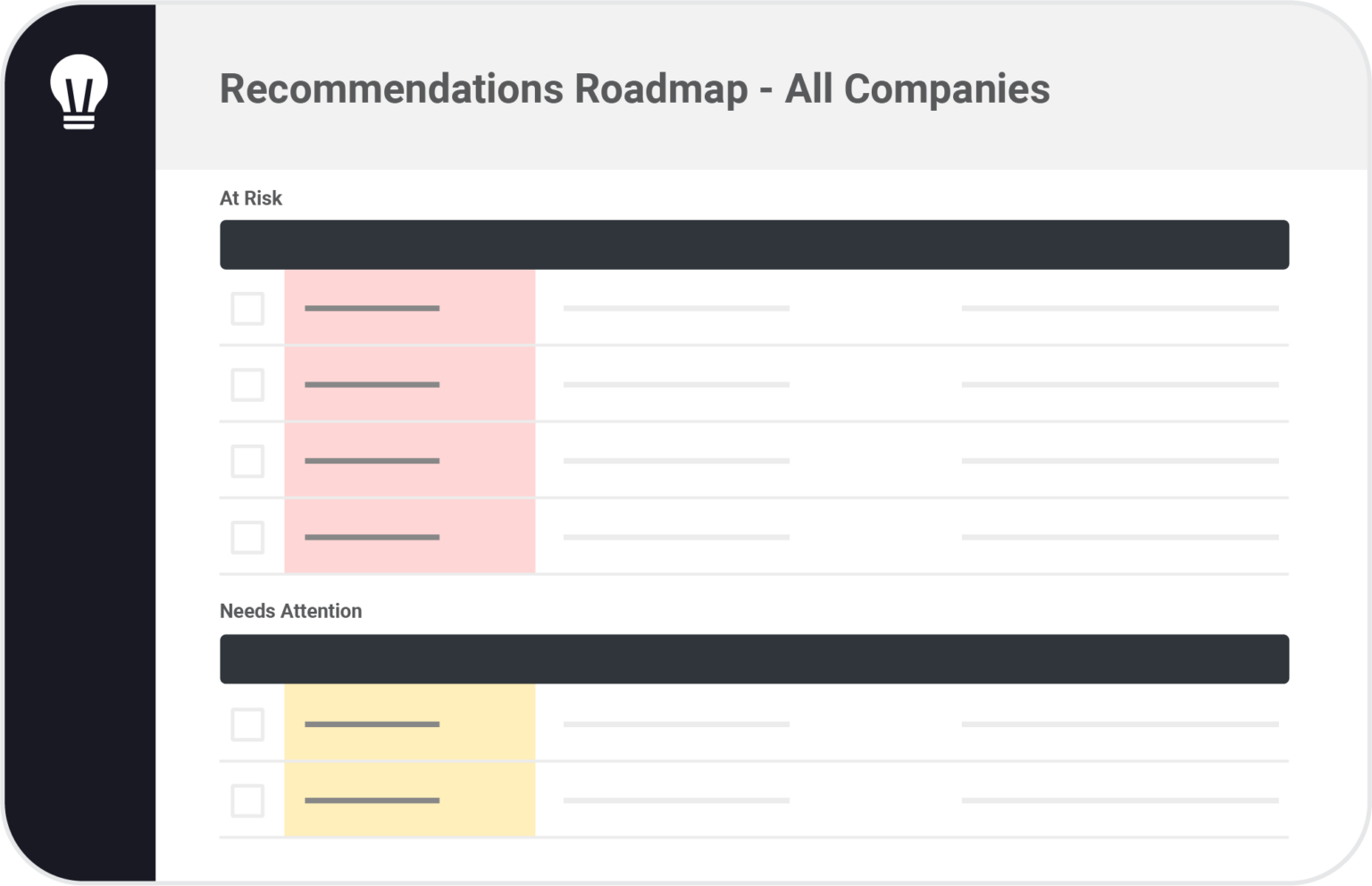Select the third At Risk row checkbox

coord(247,461)
